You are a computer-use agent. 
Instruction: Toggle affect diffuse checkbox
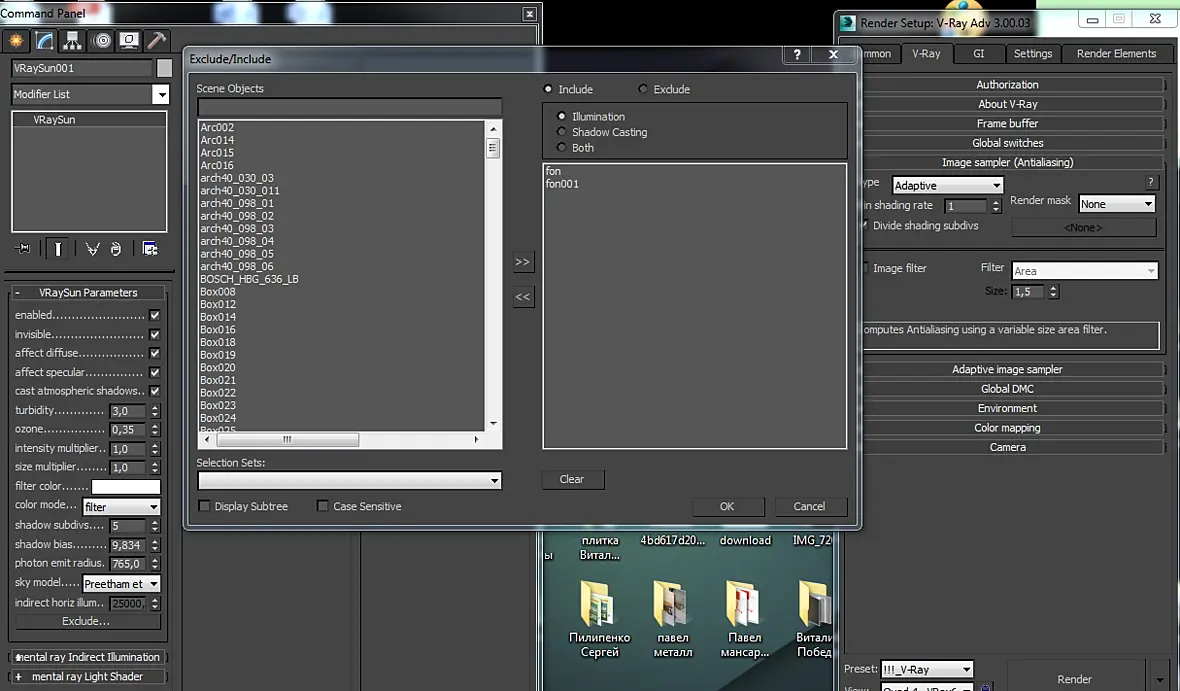coord(154,353)
